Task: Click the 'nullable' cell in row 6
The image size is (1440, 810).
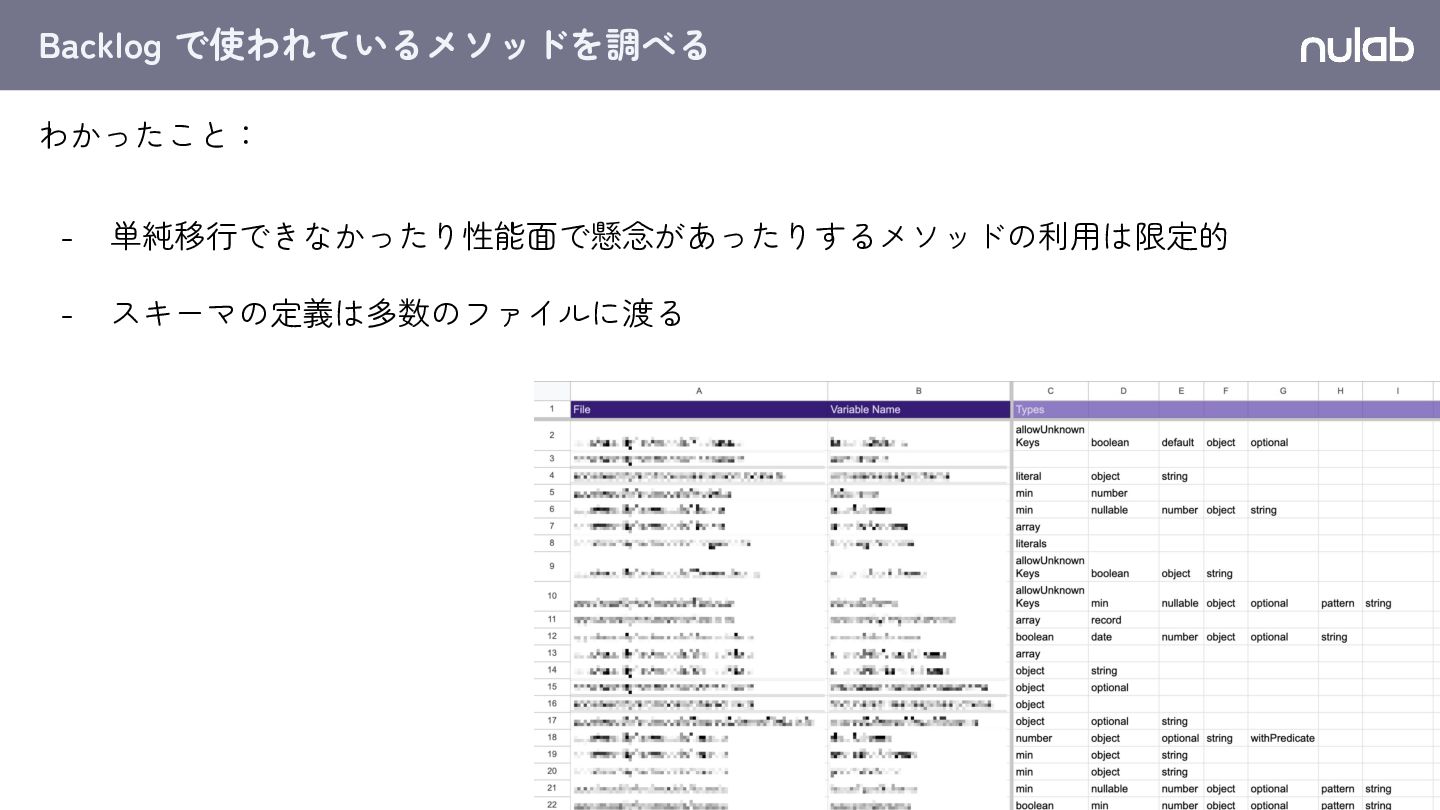Action: coord(1123,510)
